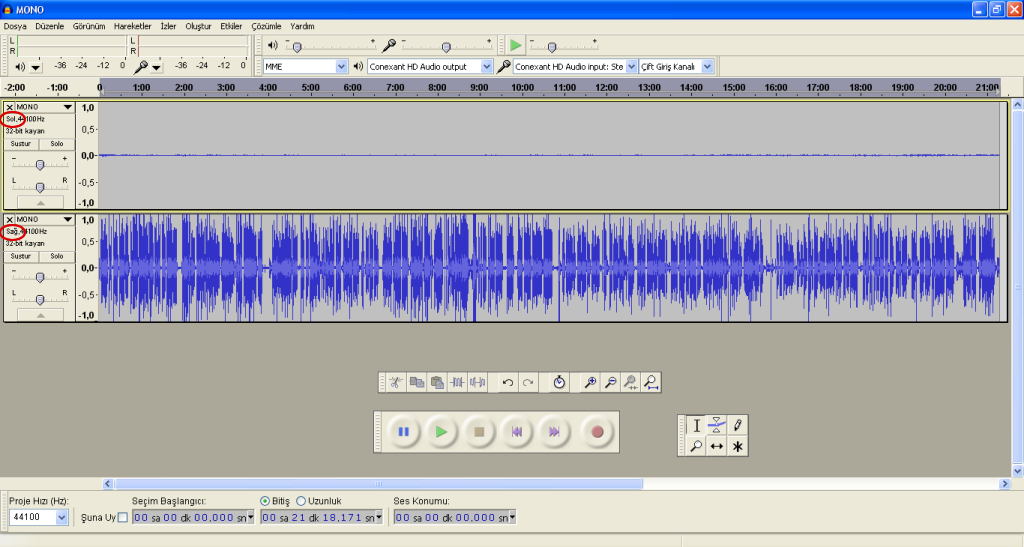Click the Silence audio icon
Image resolution: width=1024 pixels, height=547 pixels.
pos(478,383)
